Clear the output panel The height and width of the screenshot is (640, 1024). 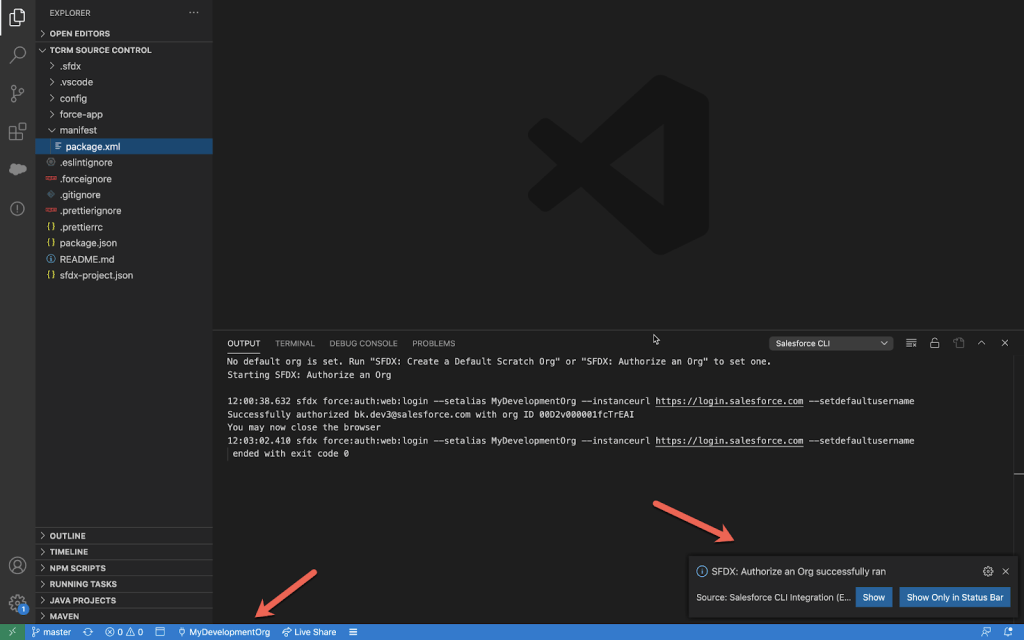(911, 343)
